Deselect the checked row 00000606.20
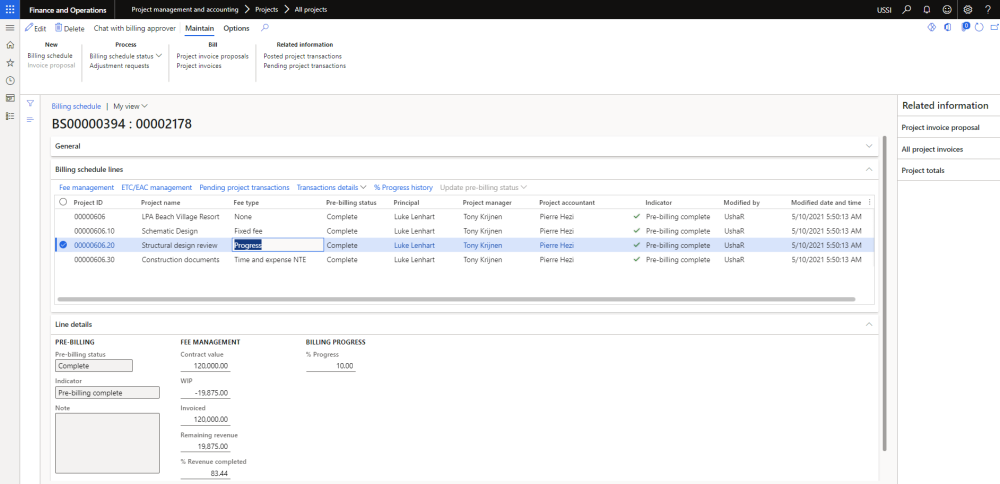This screenshot has height=484, width=1000. click(63, 245)
